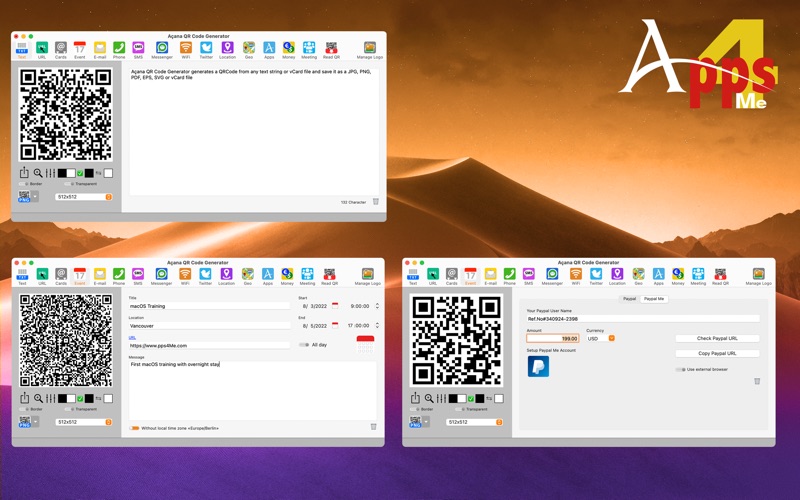Image resolution: width=800 pixels, height=500 pixels.
Task: Select the Apps tool in the top window
Action: coord(269,49)
